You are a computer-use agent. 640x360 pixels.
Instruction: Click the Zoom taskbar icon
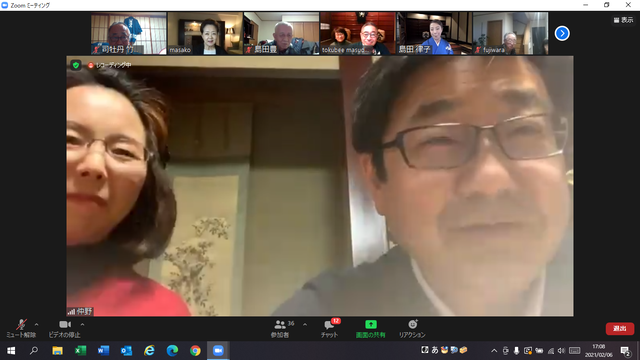(x=218, y=351)
